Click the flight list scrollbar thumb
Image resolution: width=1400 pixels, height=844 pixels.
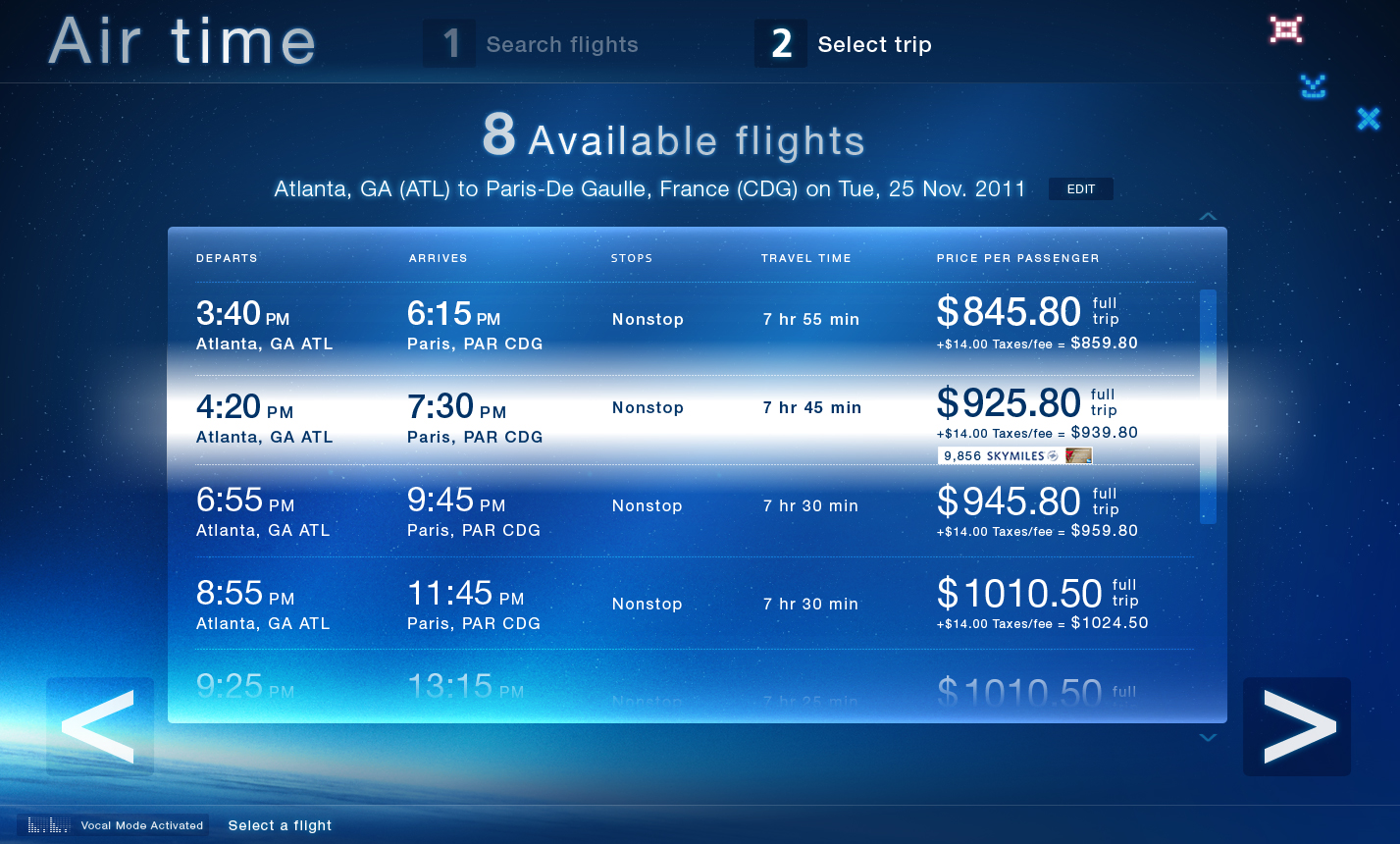click(1208, 406)
